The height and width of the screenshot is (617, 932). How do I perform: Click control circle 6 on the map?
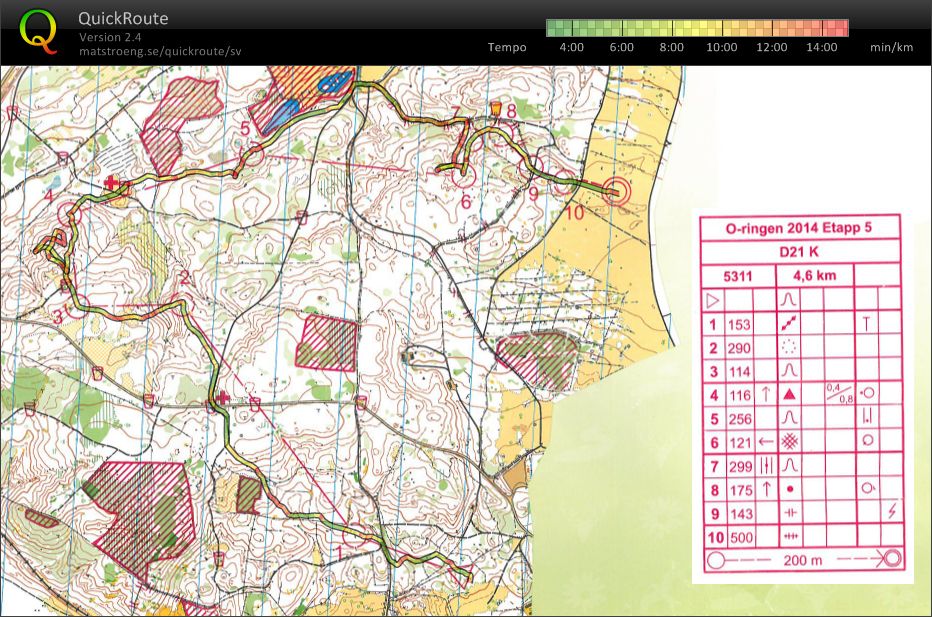point(464,174)
